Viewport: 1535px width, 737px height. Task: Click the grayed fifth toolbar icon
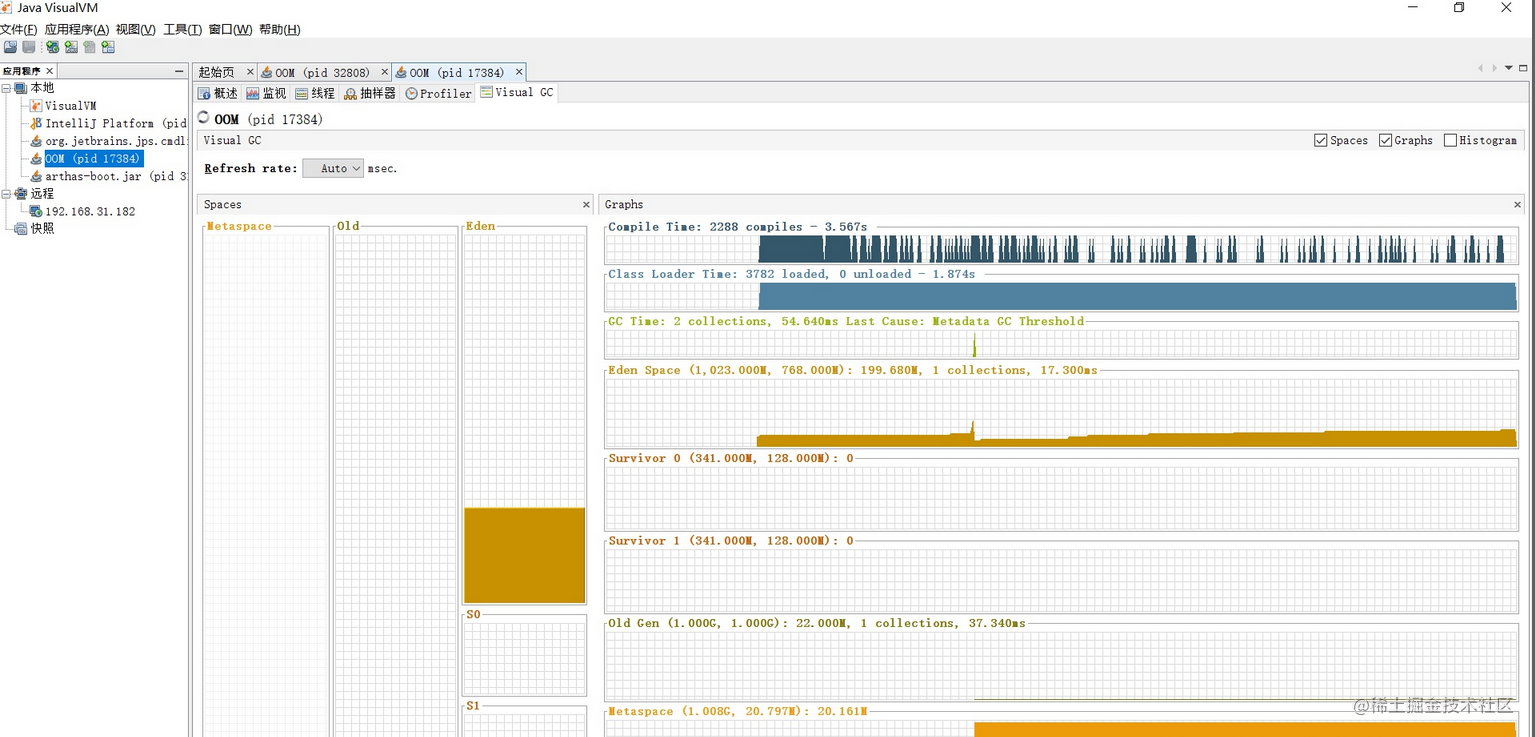[x=90, y=47]
